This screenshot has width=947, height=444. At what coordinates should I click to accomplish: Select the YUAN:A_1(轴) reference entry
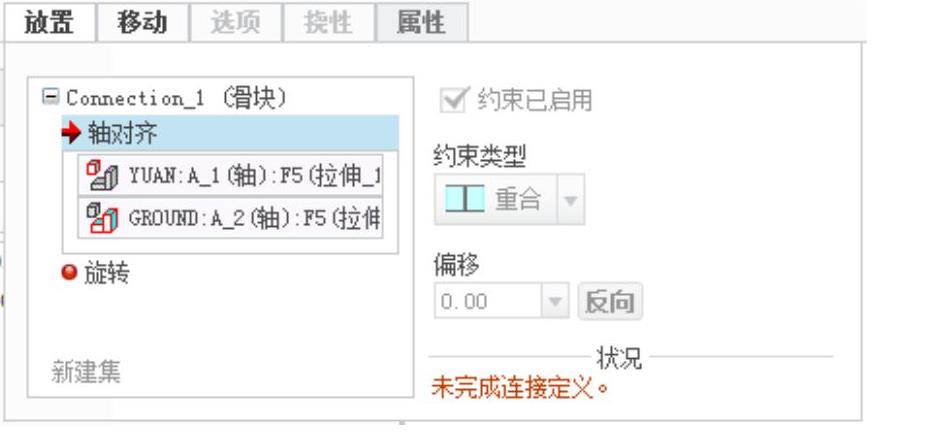click(x=230, y=175)
